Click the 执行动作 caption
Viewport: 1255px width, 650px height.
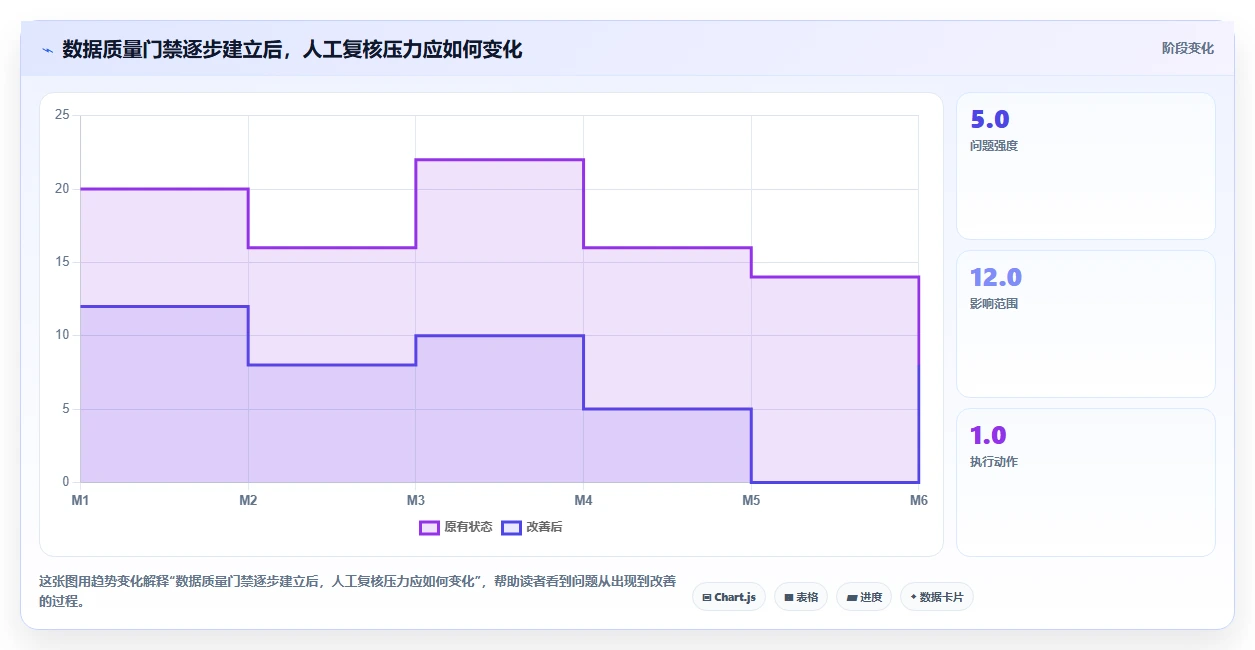tap(994, 462)
